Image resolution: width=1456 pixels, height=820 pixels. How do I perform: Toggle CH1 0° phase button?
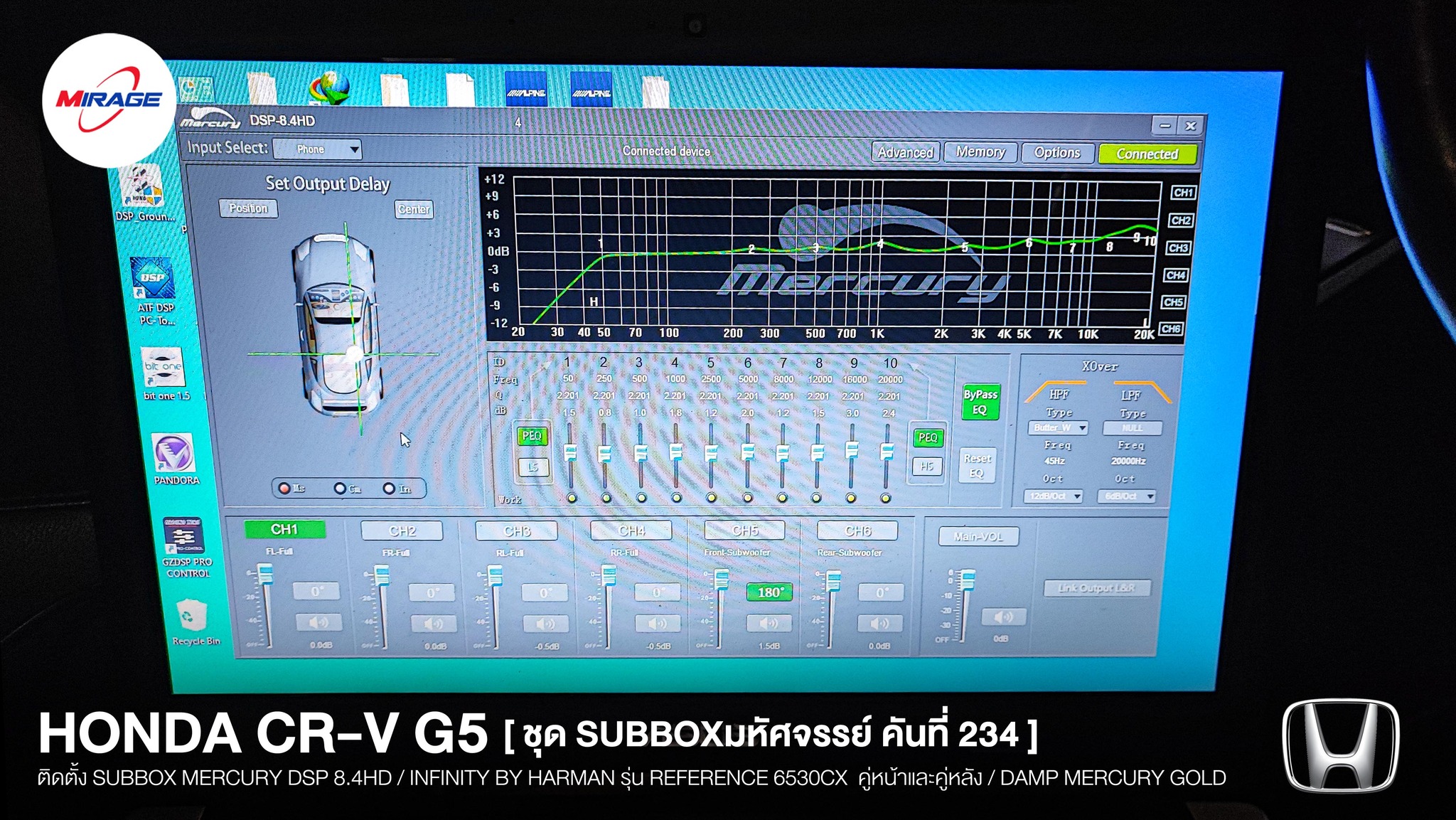point(316,591)
